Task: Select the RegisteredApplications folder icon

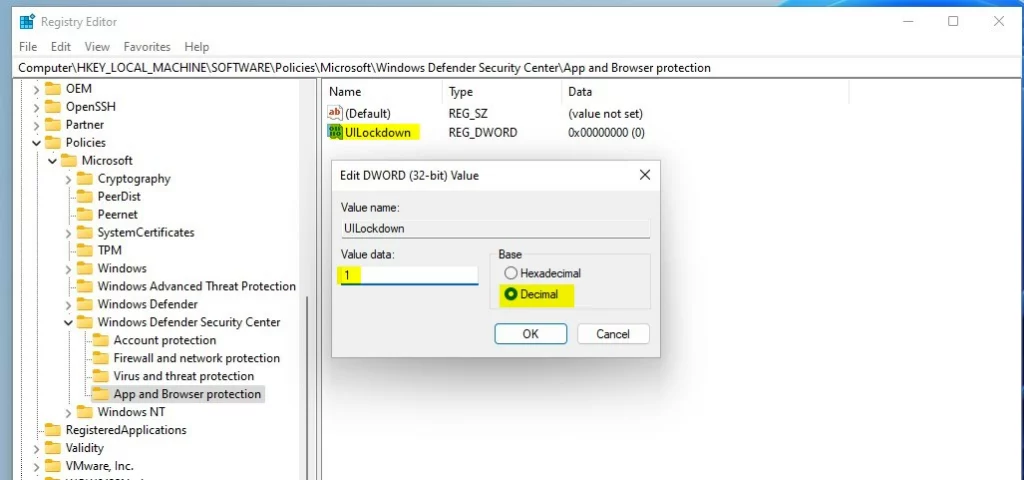Action: (x=53, y=430)
